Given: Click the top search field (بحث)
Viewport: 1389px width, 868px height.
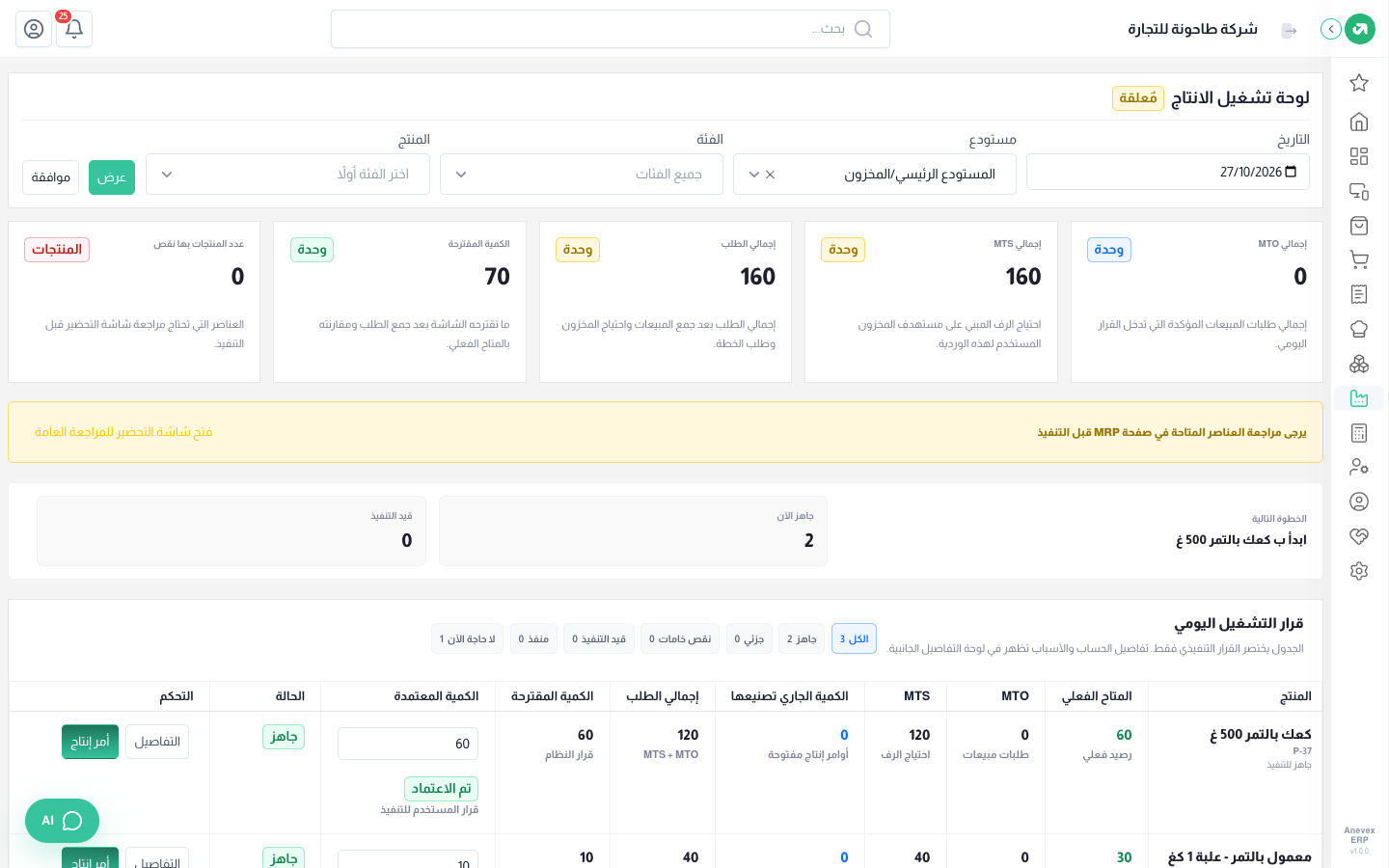Looking at the screenshot, I should 611,29.
